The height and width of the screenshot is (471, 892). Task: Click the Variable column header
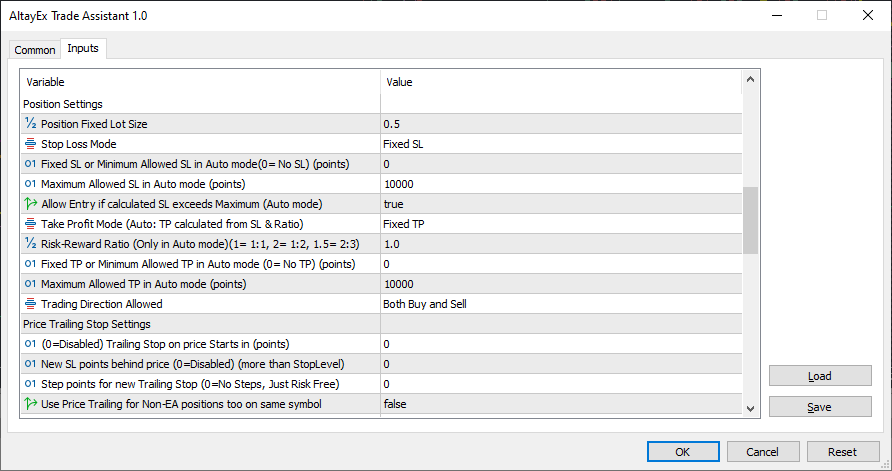pos(200,82)
